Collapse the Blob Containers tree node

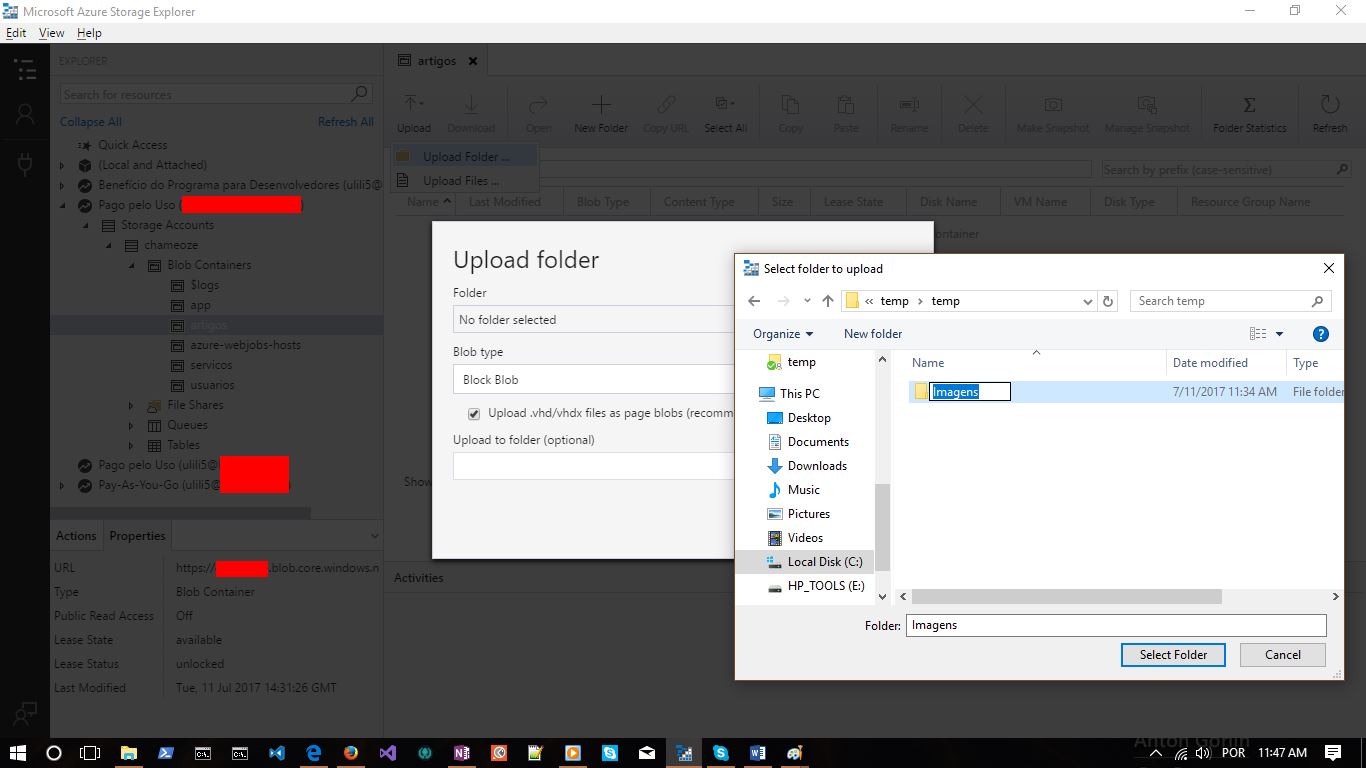[131, 265]
